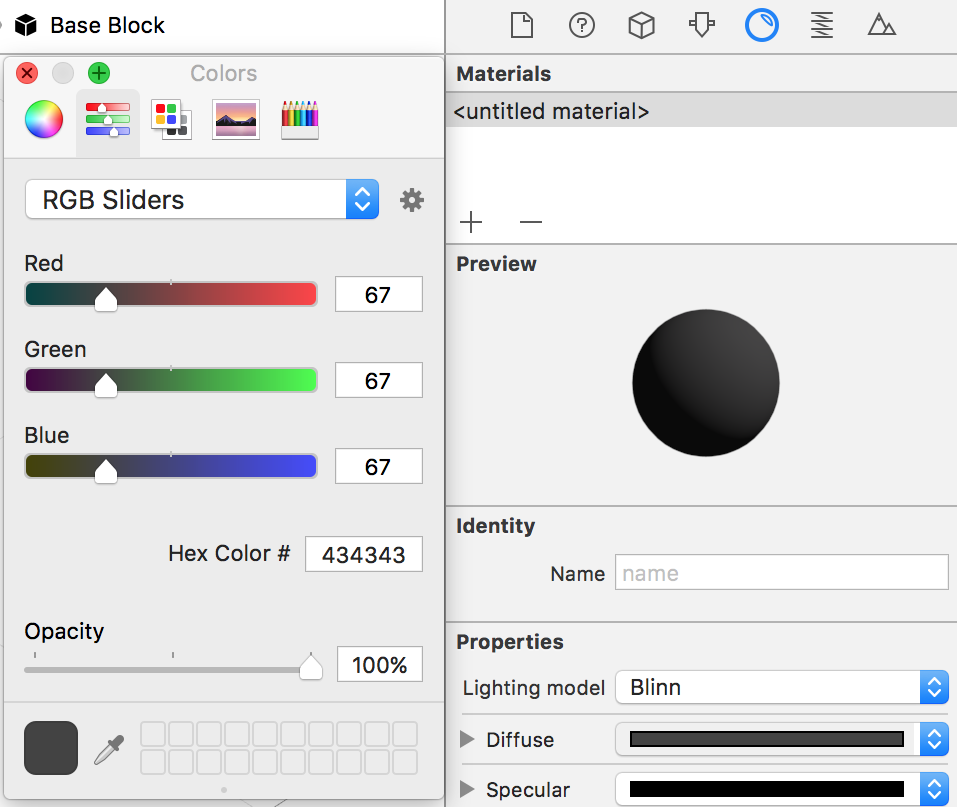Open the RGB Sliders mode dropdown
Viewport: 957px width, 807px height.
(x=363, y=199)
